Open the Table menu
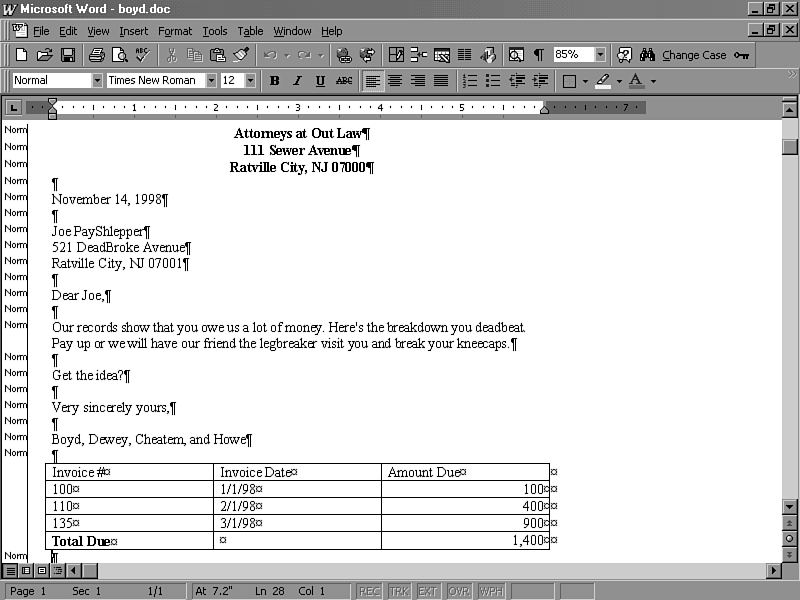 tap(250, 31)
